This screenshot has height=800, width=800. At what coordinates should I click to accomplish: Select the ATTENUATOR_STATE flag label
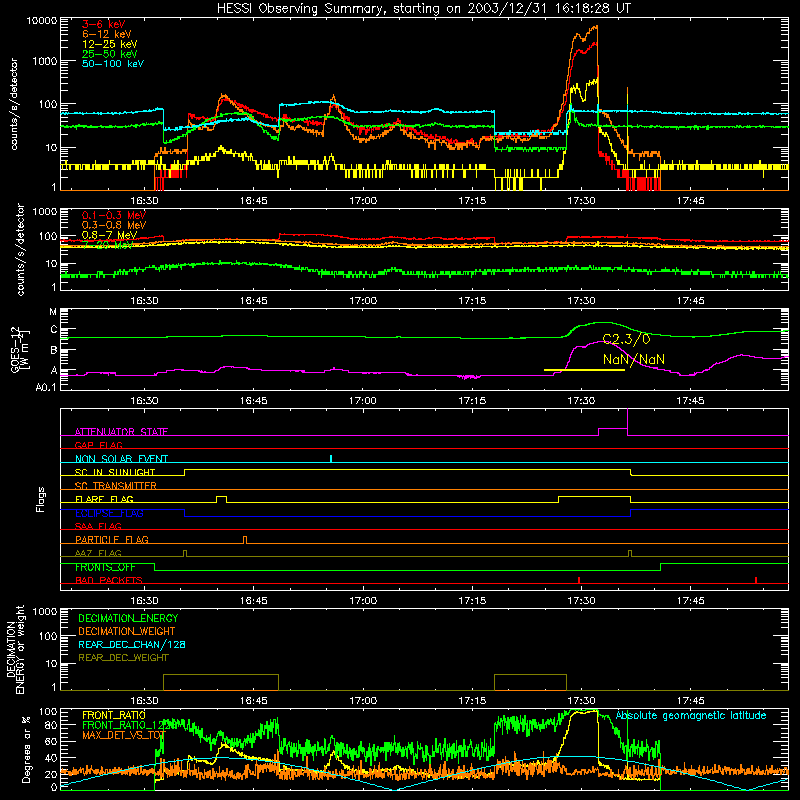[x=121, y=432]
